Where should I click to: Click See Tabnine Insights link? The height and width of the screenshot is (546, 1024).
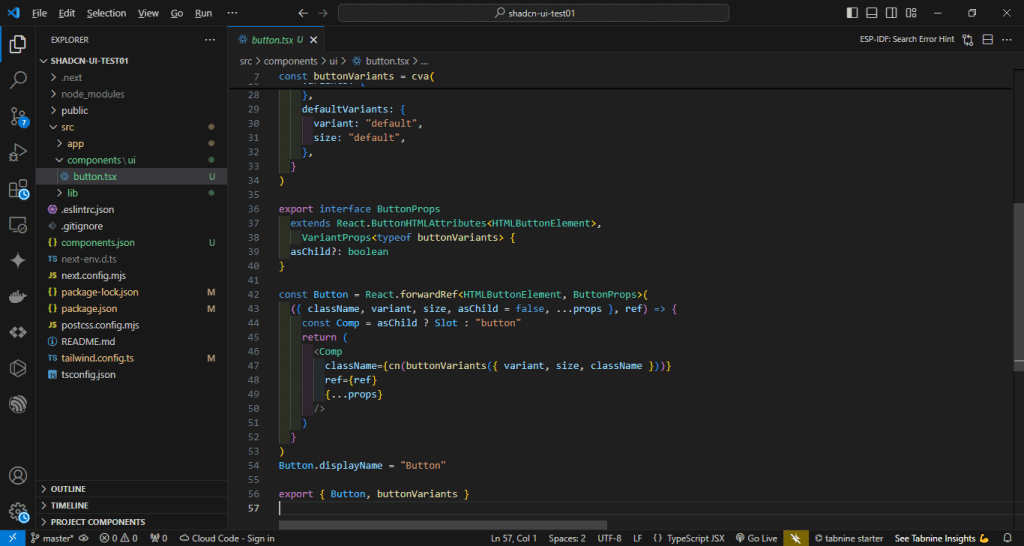click(941, 538)
